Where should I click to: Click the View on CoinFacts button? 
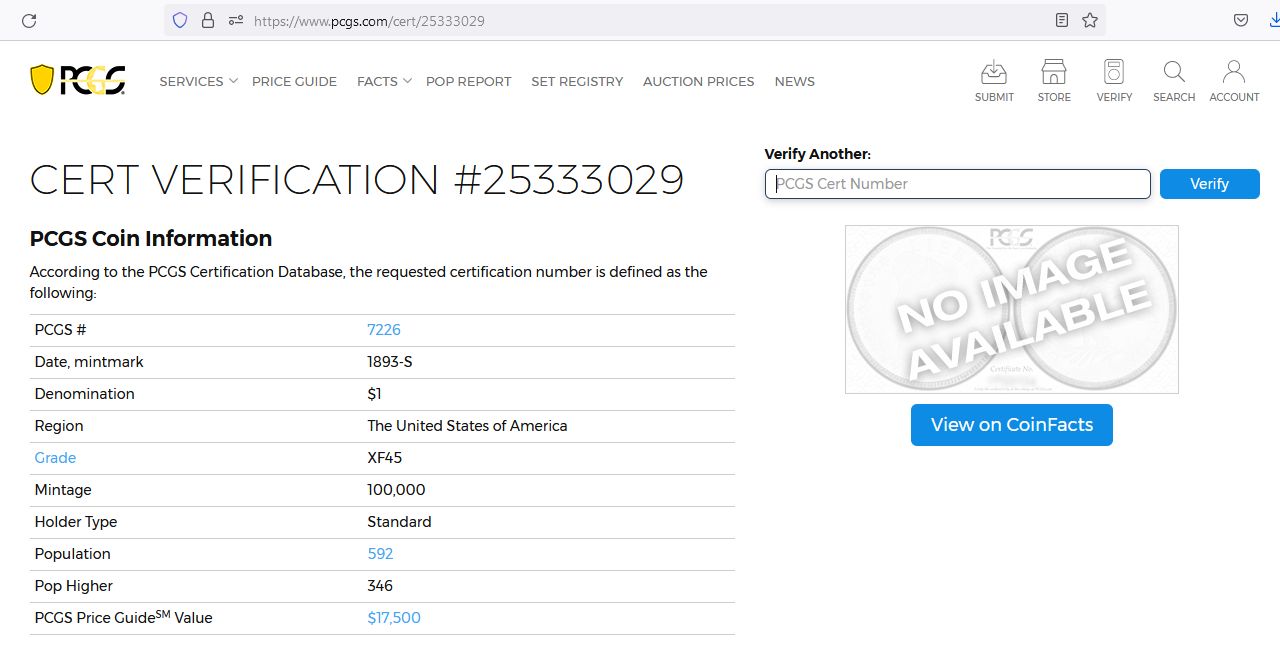coord(1012,425)
